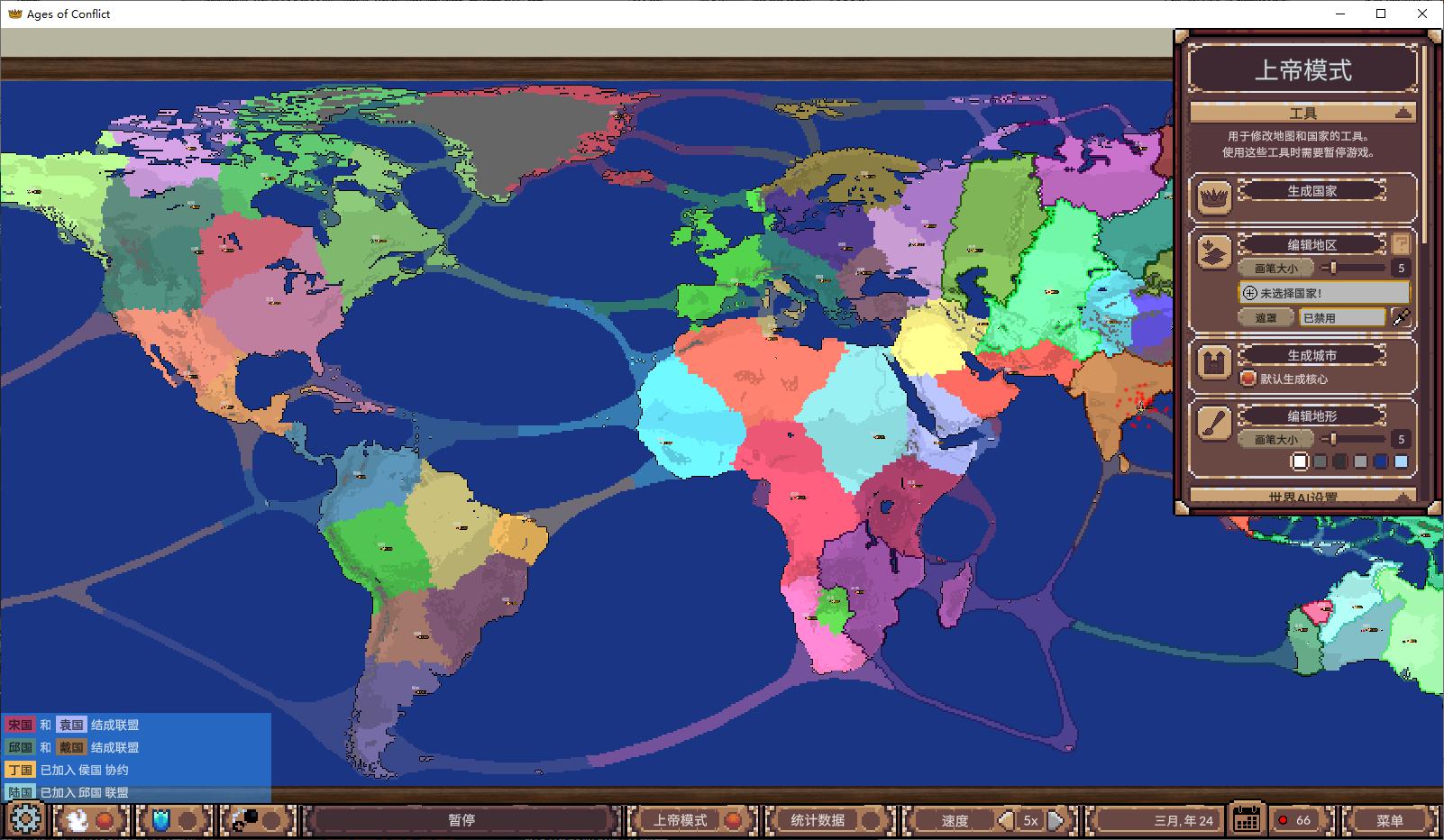Open the settings gear icon

[25, 820]
